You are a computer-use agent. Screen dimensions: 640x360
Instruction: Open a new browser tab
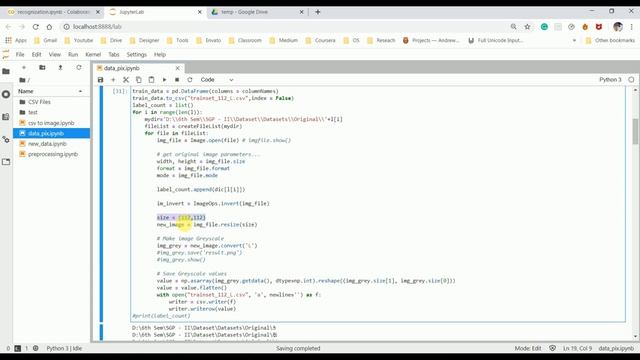[x=318, y=12]
